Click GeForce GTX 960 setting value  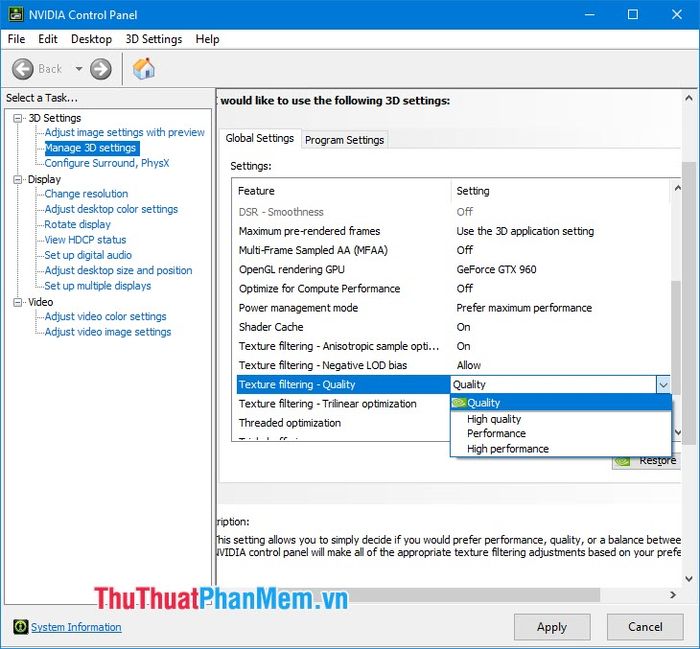[496, 269]
